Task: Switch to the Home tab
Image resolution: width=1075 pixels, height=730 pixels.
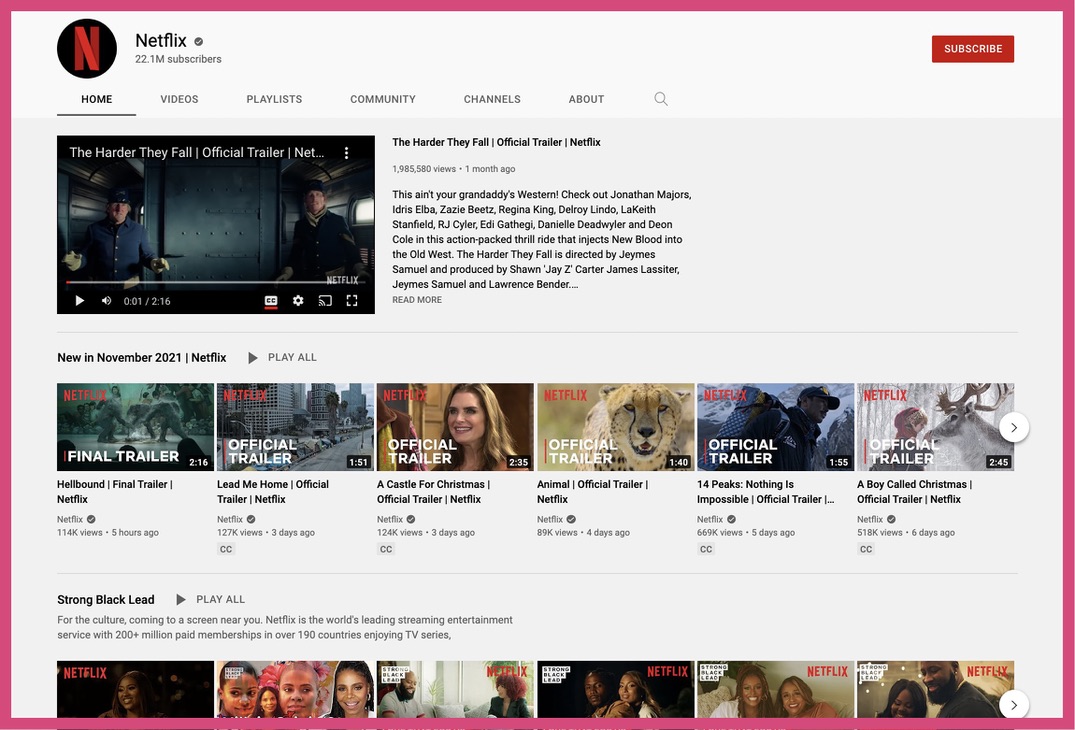Action: 97,99
